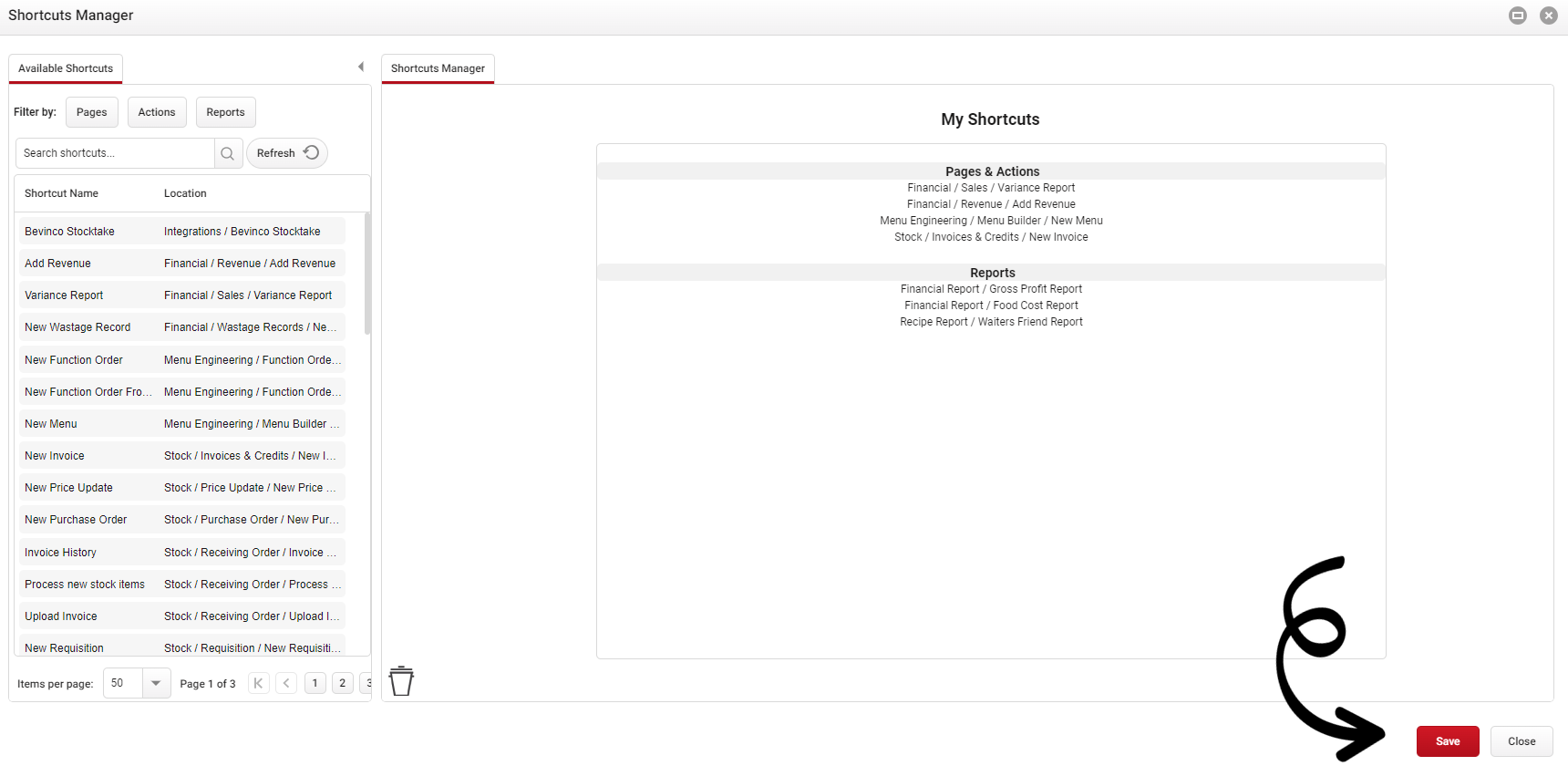Viewport: 1568px width, 766px height.
Task: Close dialog with the top X icon
Action: pos(1548,16)
